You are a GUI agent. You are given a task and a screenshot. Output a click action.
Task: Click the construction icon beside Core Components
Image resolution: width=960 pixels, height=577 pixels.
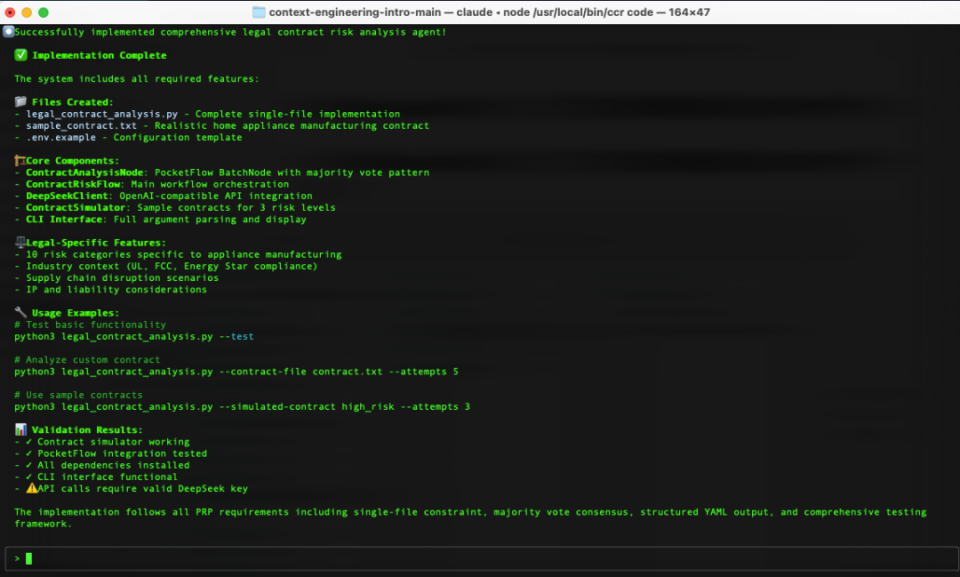[20, 160]
